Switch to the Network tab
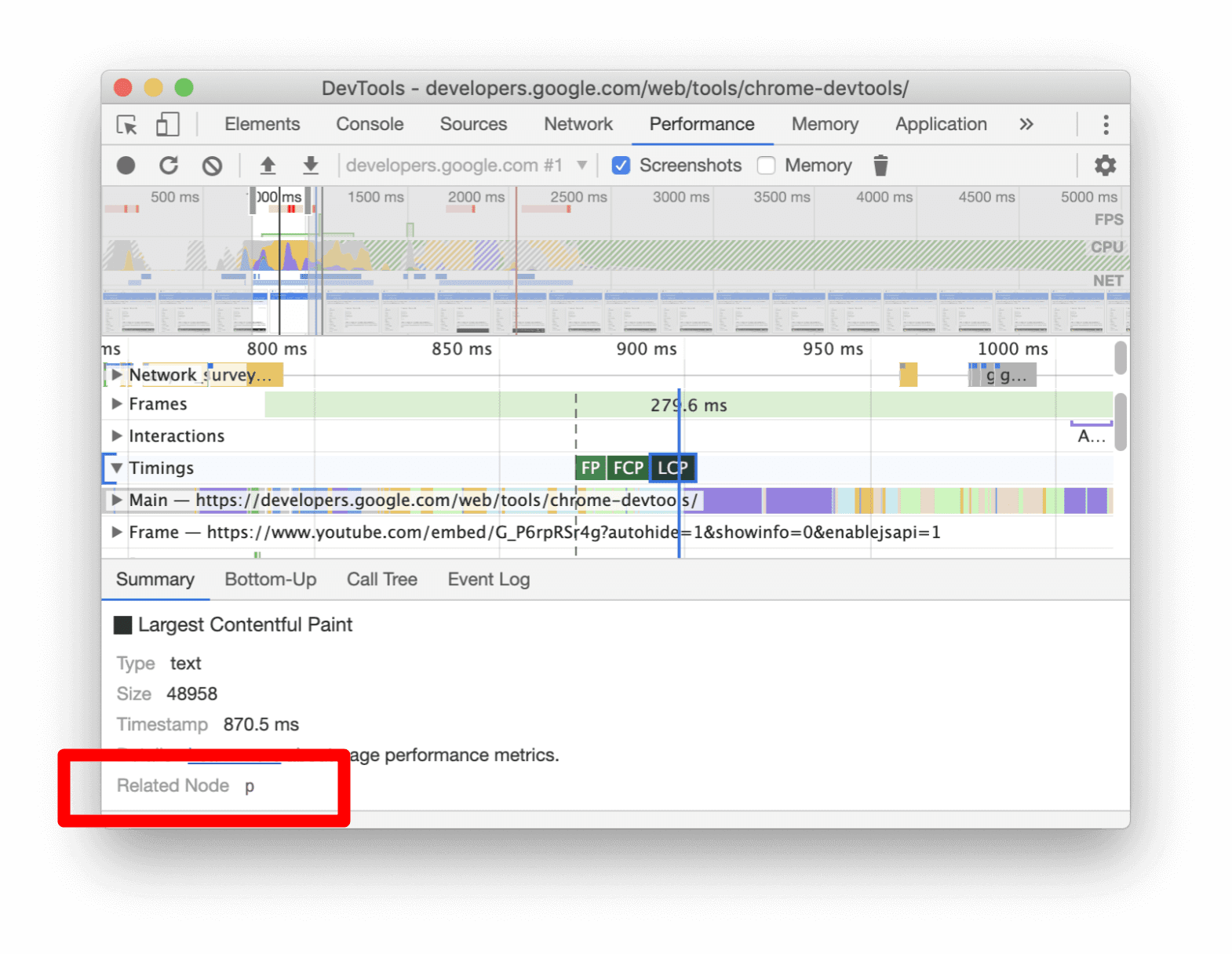The width and height of the screenshot is (1232, 954). 578,125
